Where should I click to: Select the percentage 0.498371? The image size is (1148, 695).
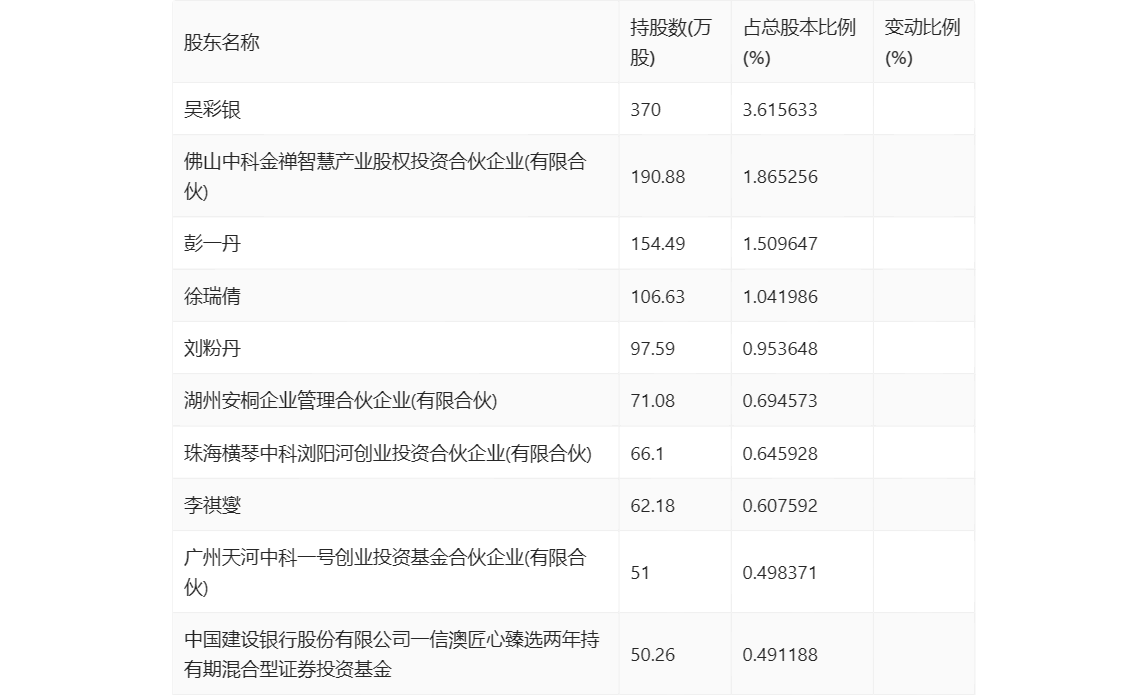(780, 573)
